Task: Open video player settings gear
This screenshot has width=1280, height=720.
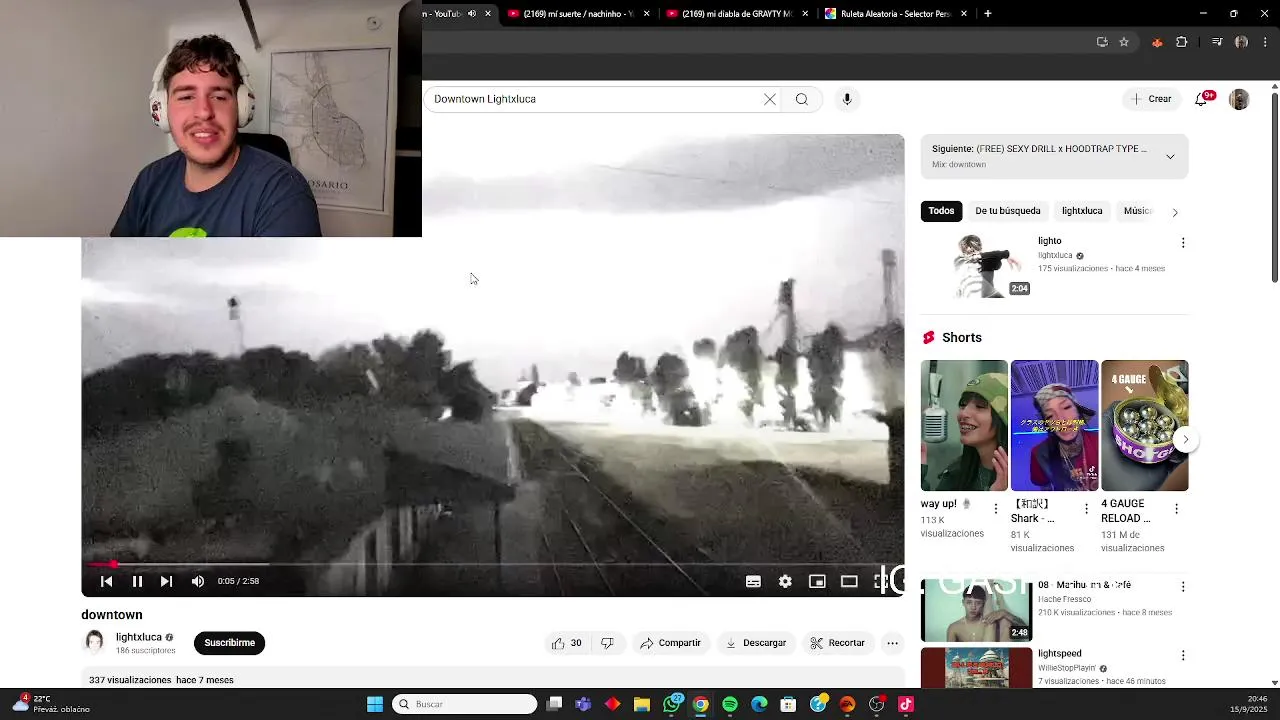Action: (x=785, y=581)
